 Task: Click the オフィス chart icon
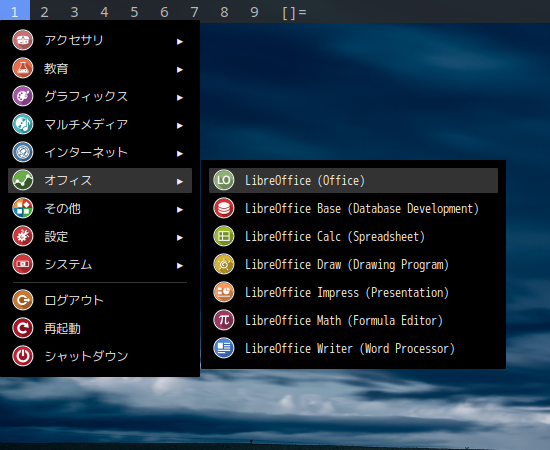pyautogui.click(x=23, y=180)
